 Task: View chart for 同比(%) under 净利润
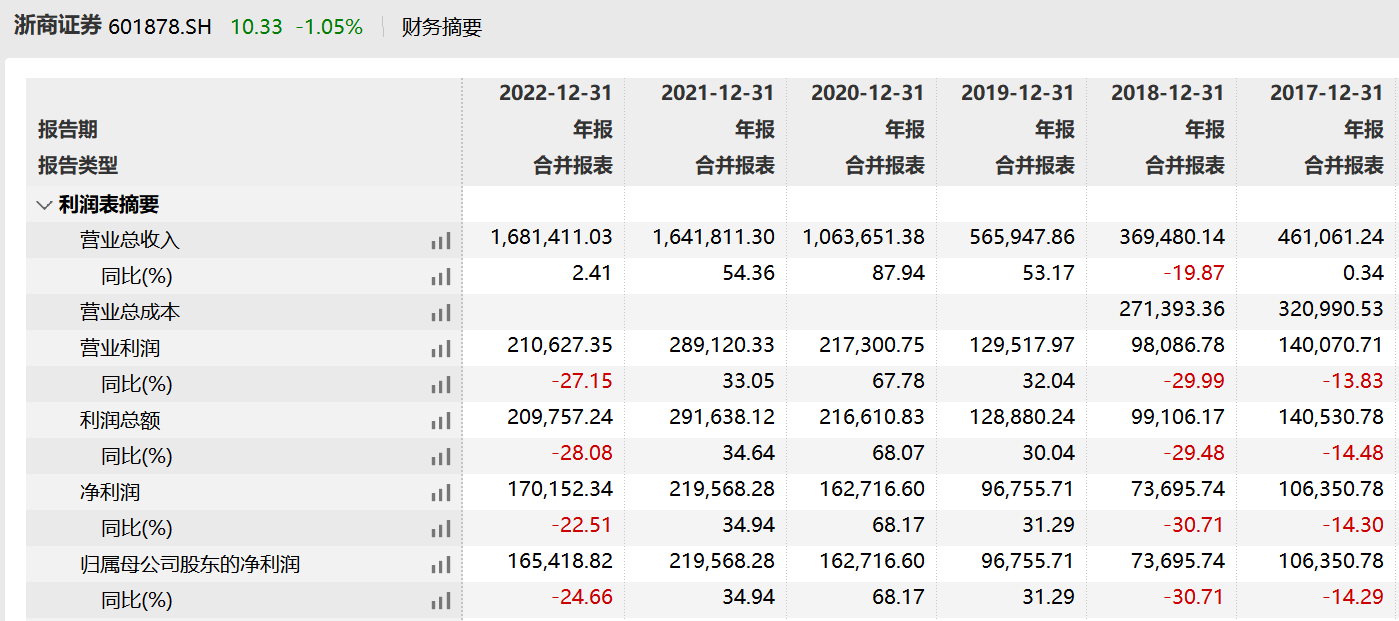[x=441, y=529]
